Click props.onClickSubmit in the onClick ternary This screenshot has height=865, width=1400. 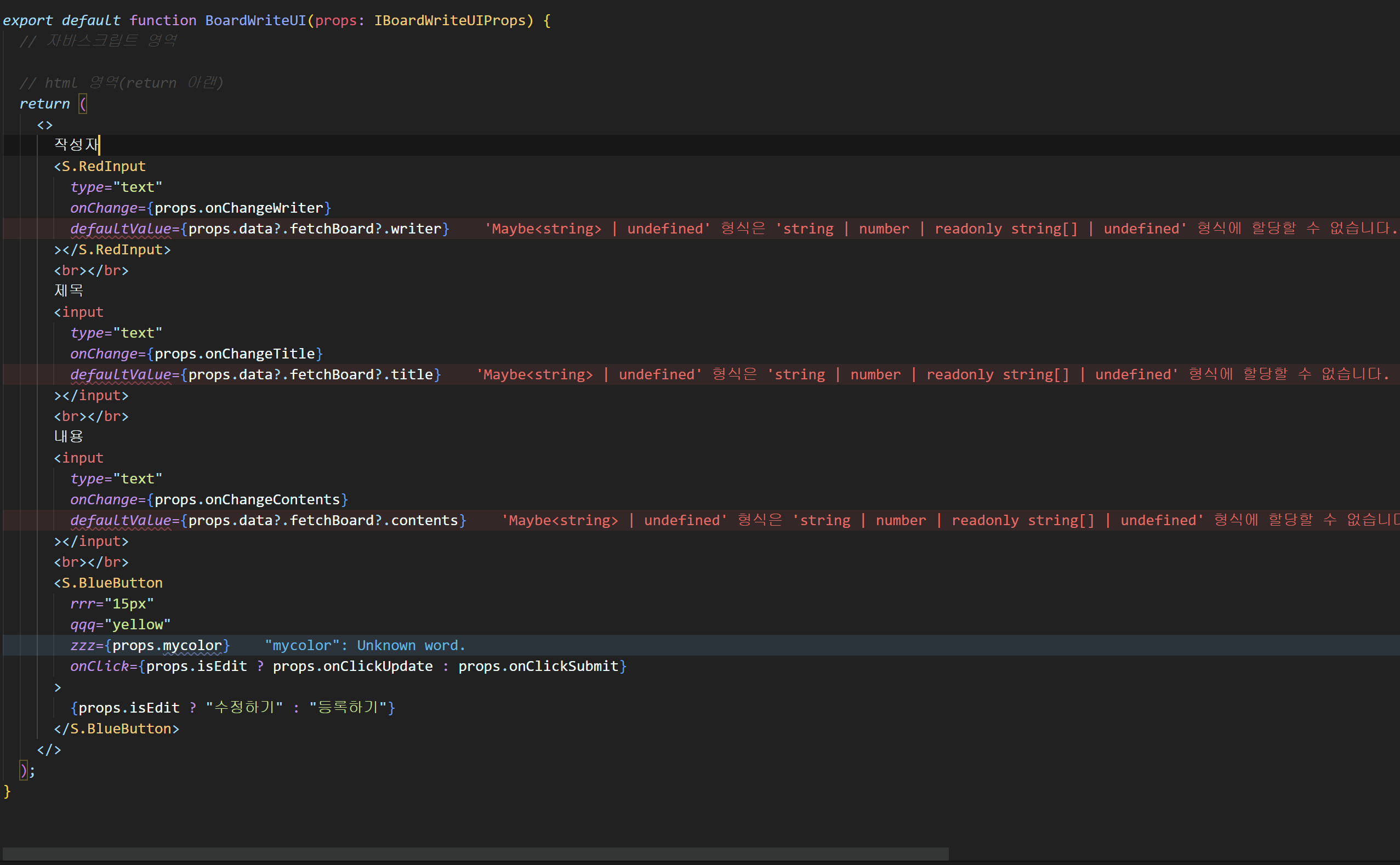538,667
